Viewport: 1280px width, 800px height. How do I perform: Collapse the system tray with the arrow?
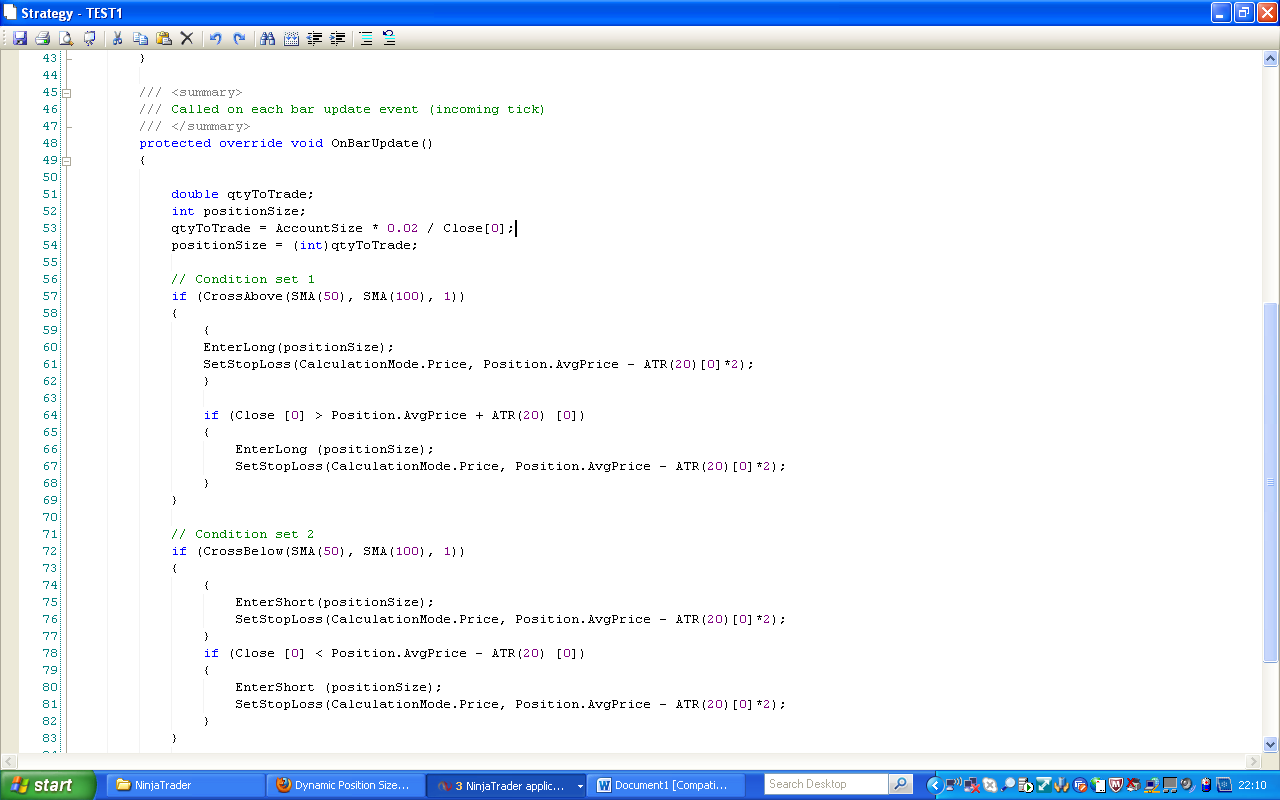coord(936,785)
